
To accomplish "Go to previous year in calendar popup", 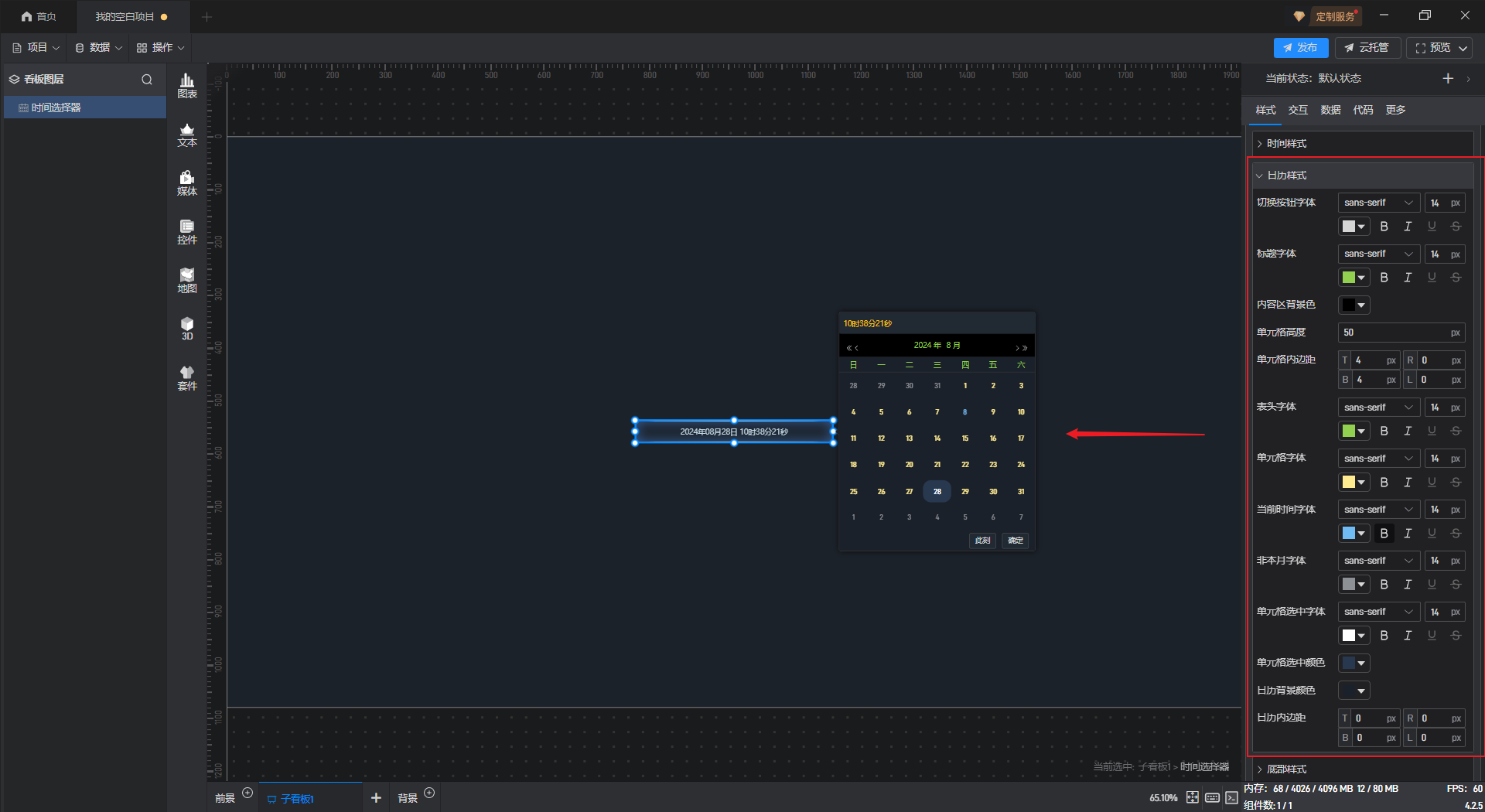I will coord(848,348).
